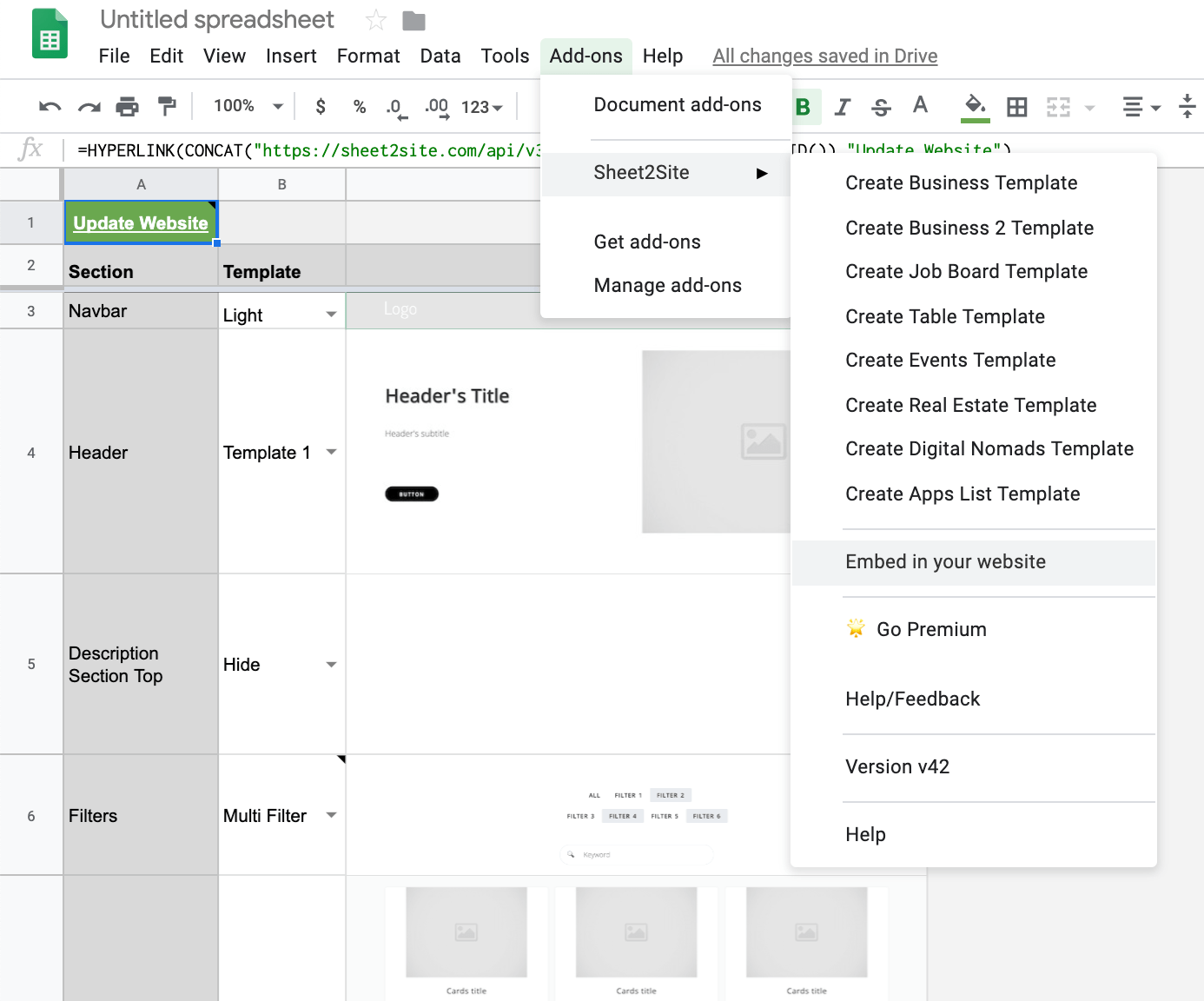This screenshot has height=1001, width=1204.
Task: Choose Create Job Board Template
Action: (966, 272)
